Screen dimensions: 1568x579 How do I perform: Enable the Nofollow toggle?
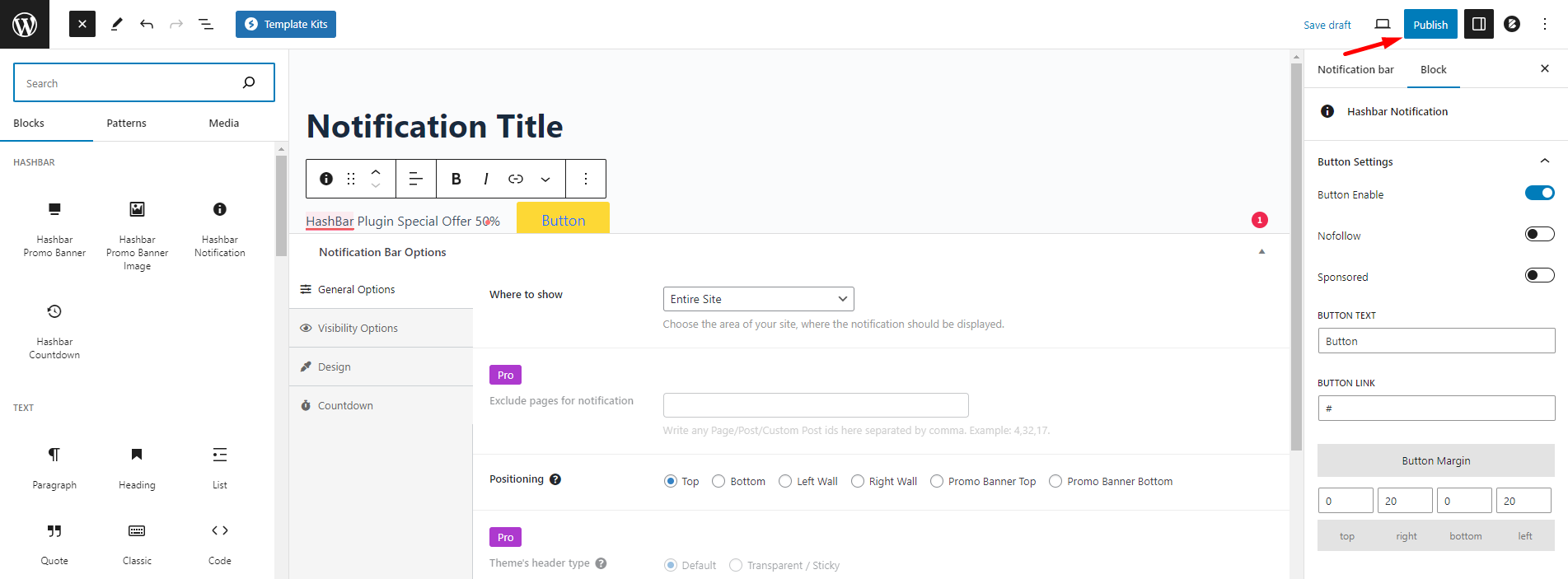[1539, 235]
